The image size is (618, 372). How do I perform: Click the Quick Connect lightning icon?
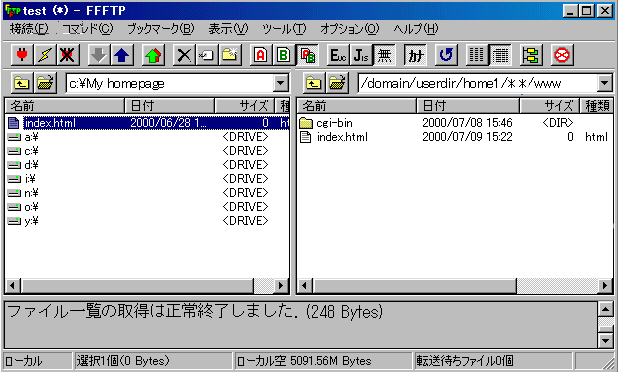[x=45, y=55]
